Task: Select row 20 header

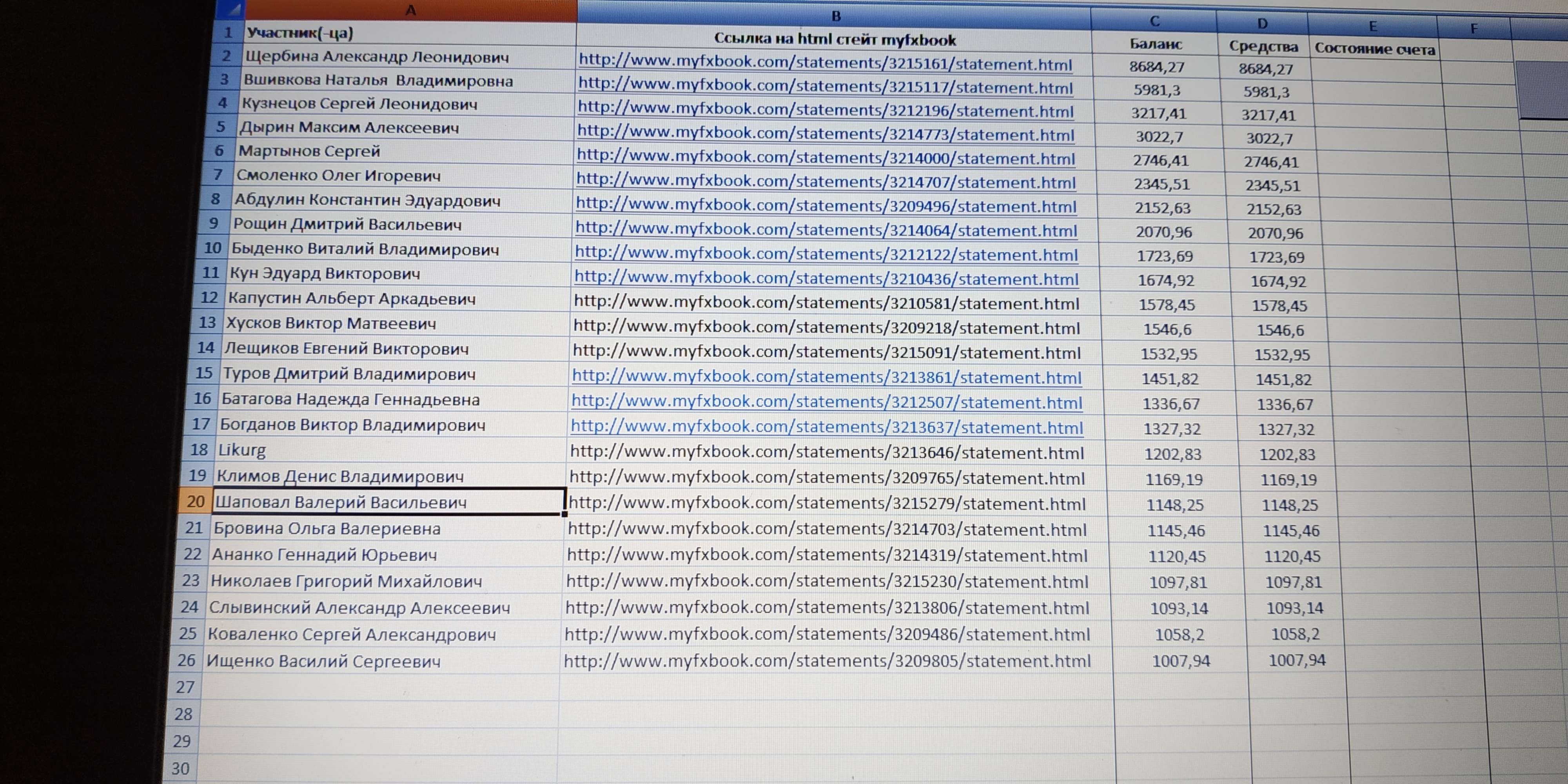Action: click(195, 502)
